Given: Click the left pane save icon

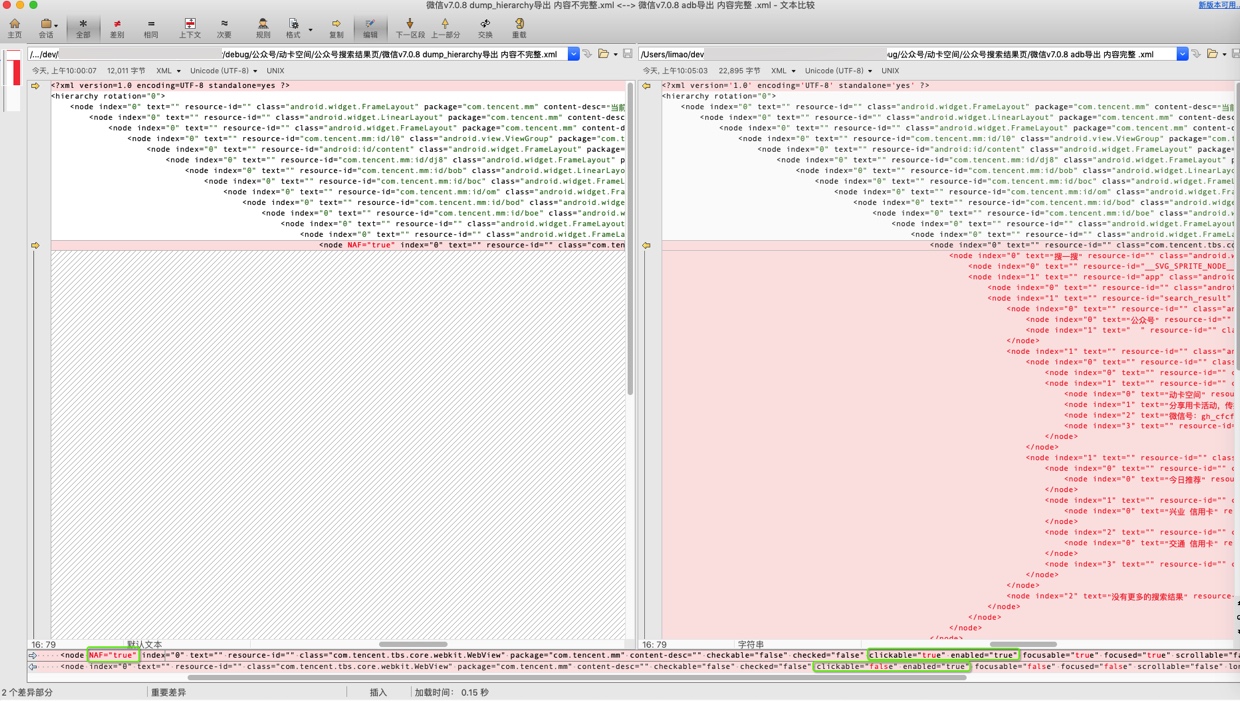Looking at the screenshot, I should (627, 54).
